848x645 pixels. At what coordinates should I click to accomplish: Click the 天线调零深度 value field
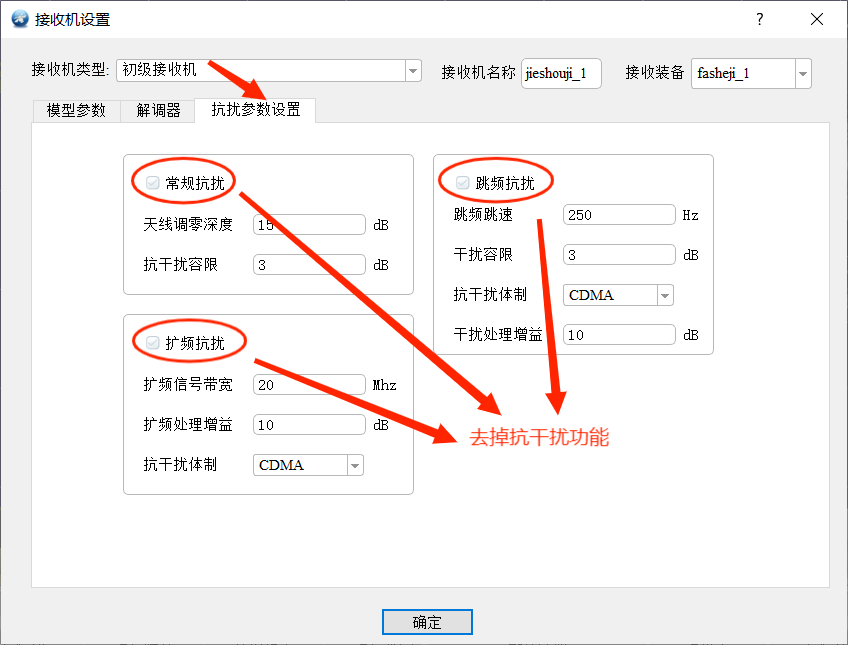(309, 224)
